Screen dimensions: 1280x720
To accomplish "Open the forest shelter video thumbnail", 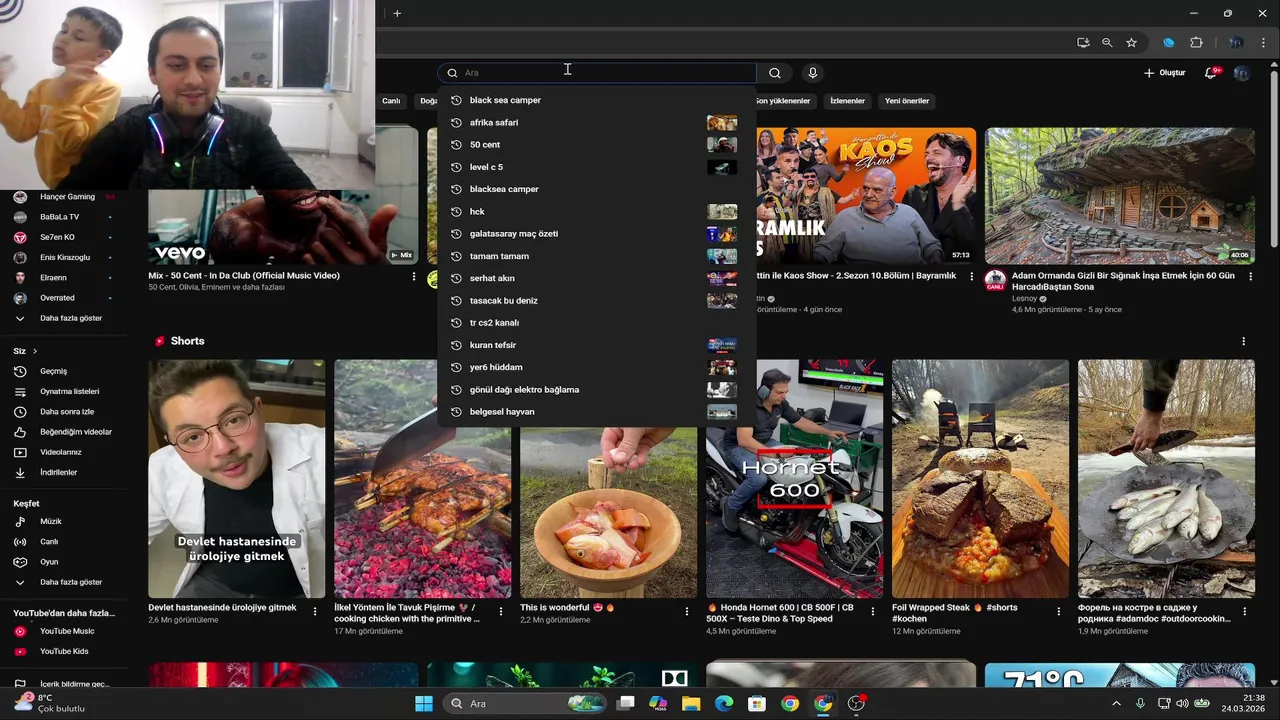I will click(x=1119, y=196).
